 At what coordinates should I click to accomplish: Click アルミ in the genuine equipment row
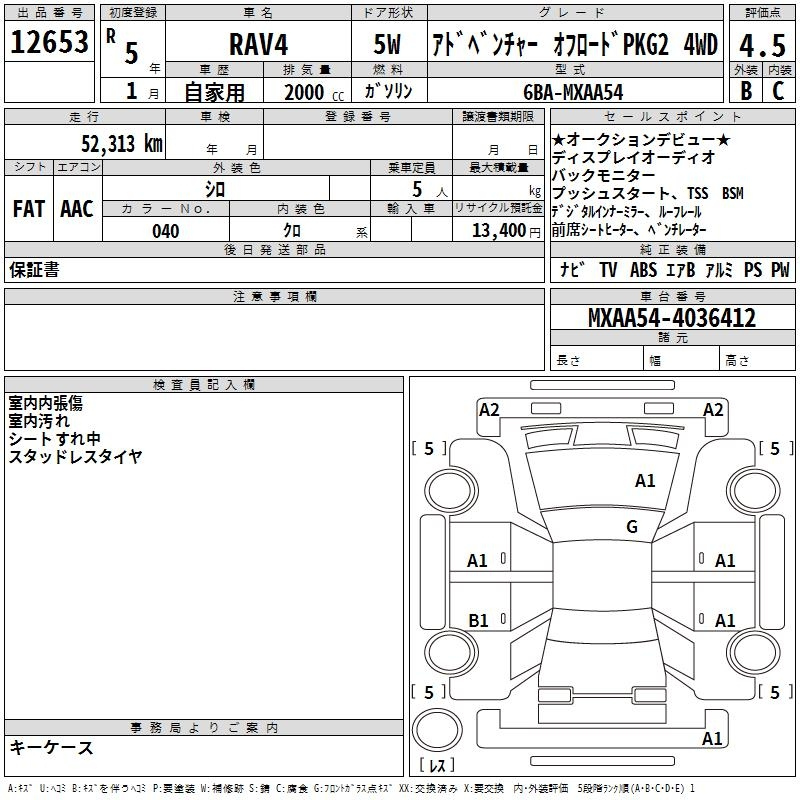tap(719, 269)
